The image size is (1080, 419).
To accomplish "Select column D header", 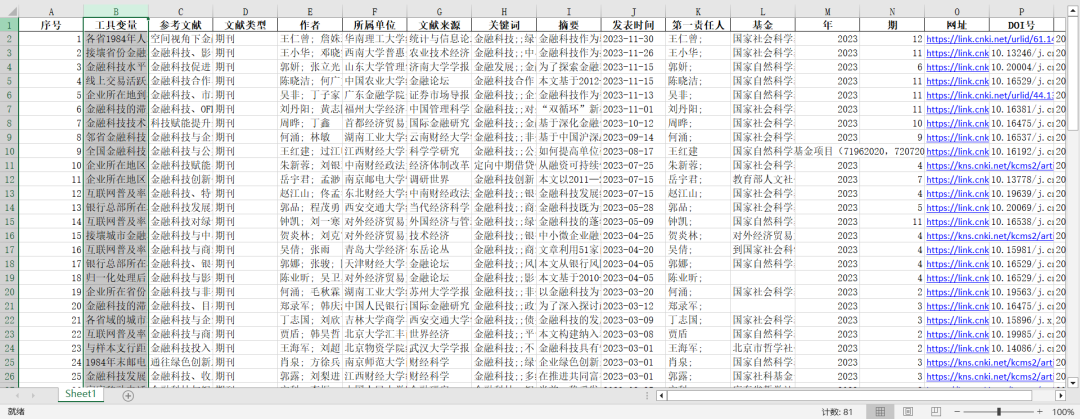I will (245, 12).
